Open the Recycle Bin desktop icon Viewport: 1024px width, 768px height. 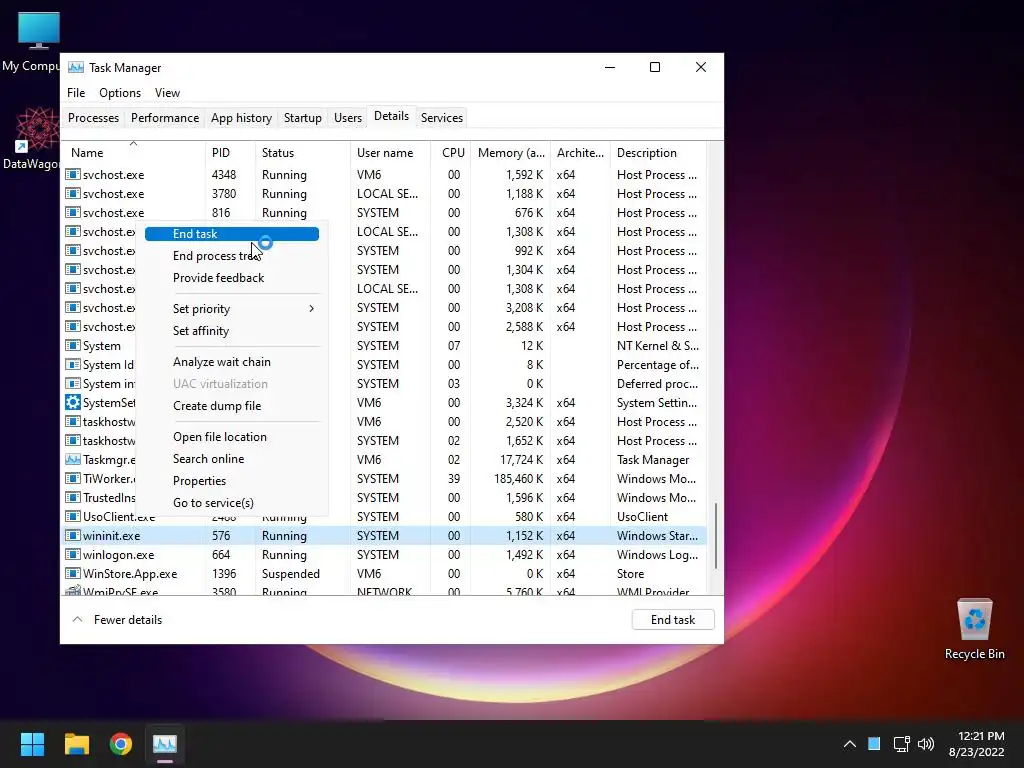pos(974,629)
